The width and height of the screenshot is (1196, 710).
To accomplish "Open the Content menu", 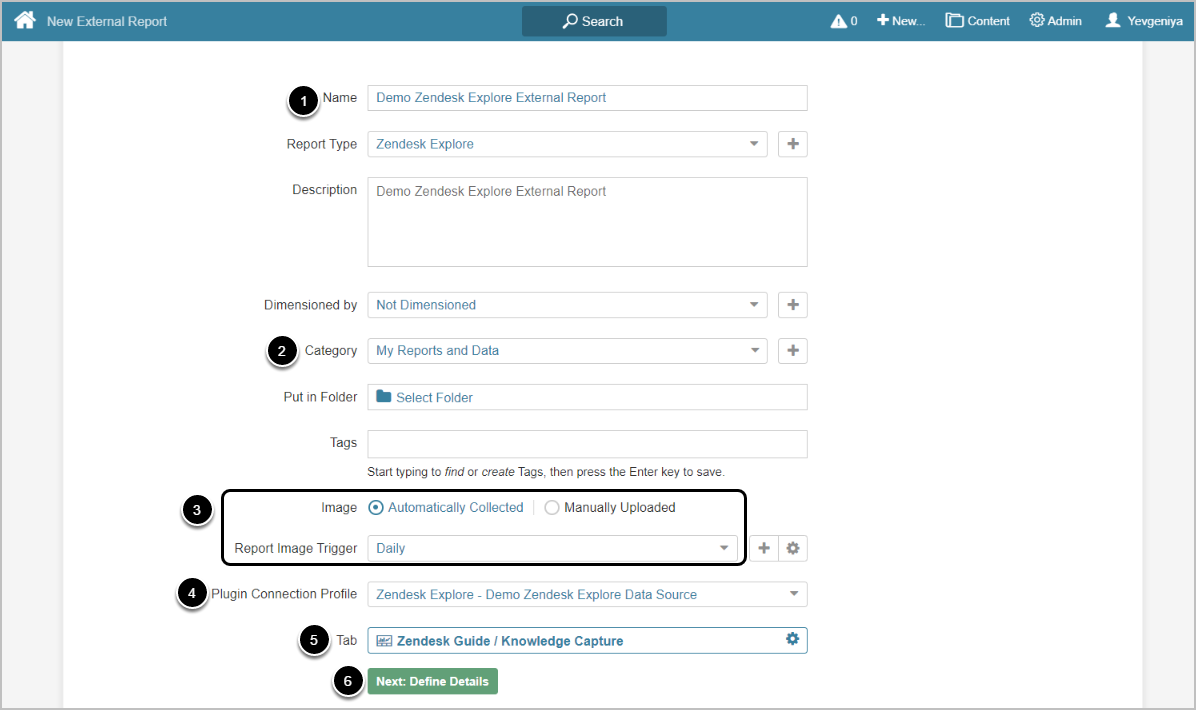I will click(978, 21).
